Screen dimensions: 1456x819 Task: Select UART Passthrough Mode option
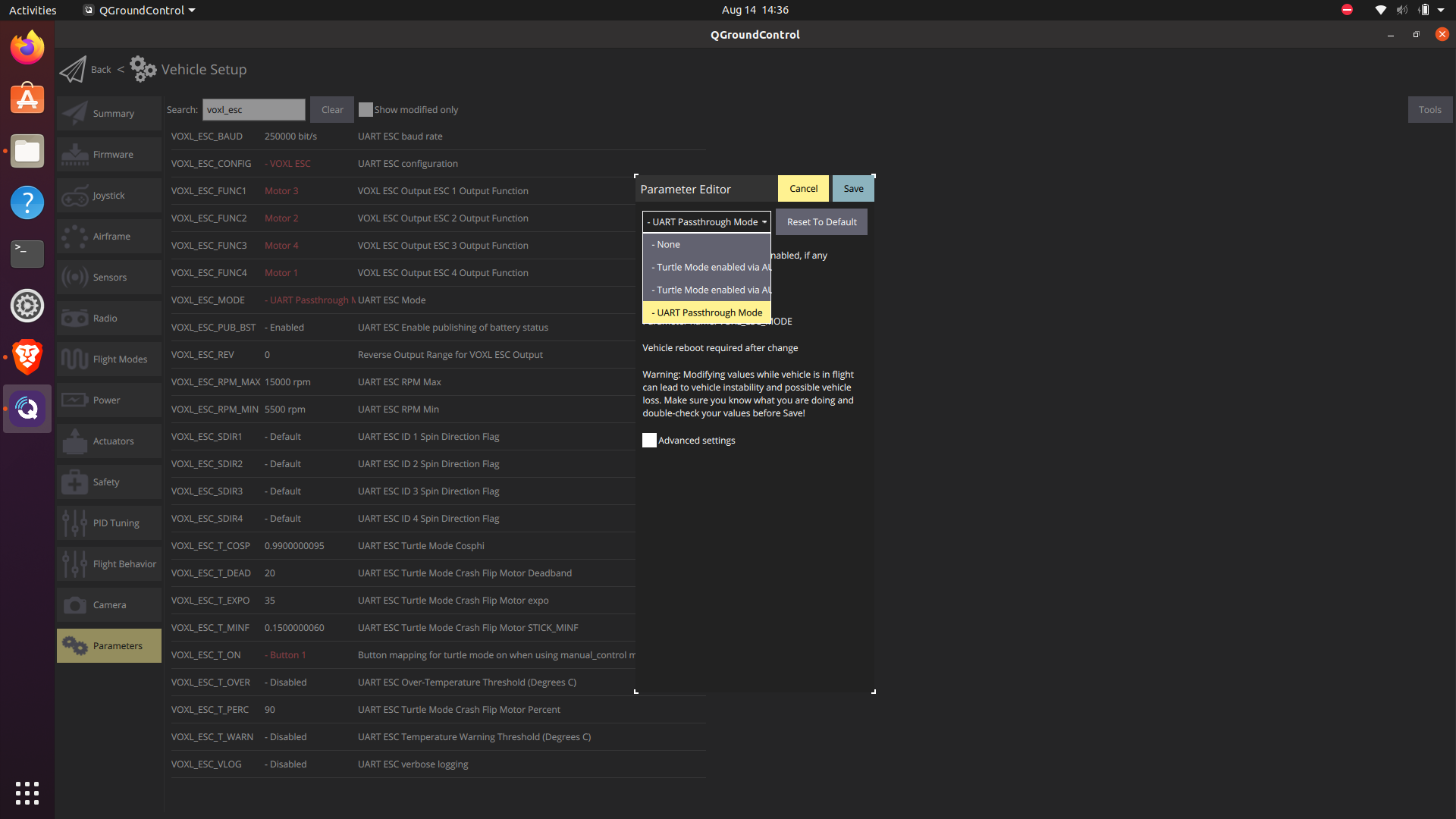click(706, 312)
